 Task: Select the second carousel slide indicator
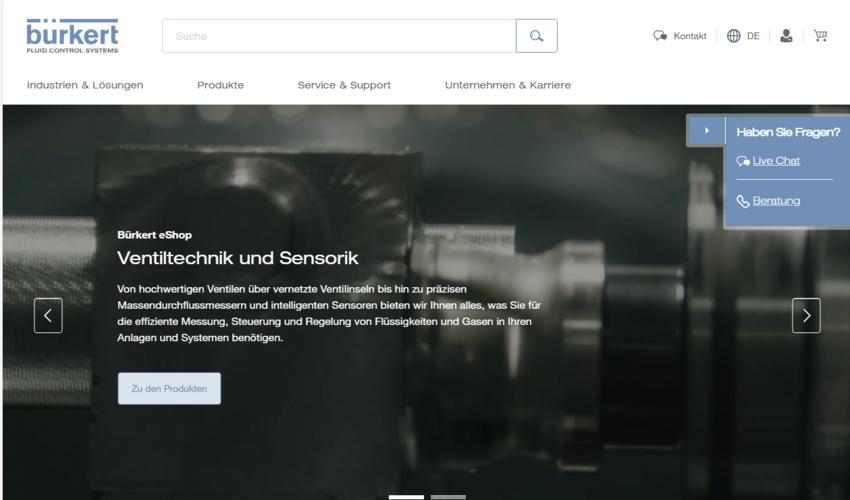[448, 497]
